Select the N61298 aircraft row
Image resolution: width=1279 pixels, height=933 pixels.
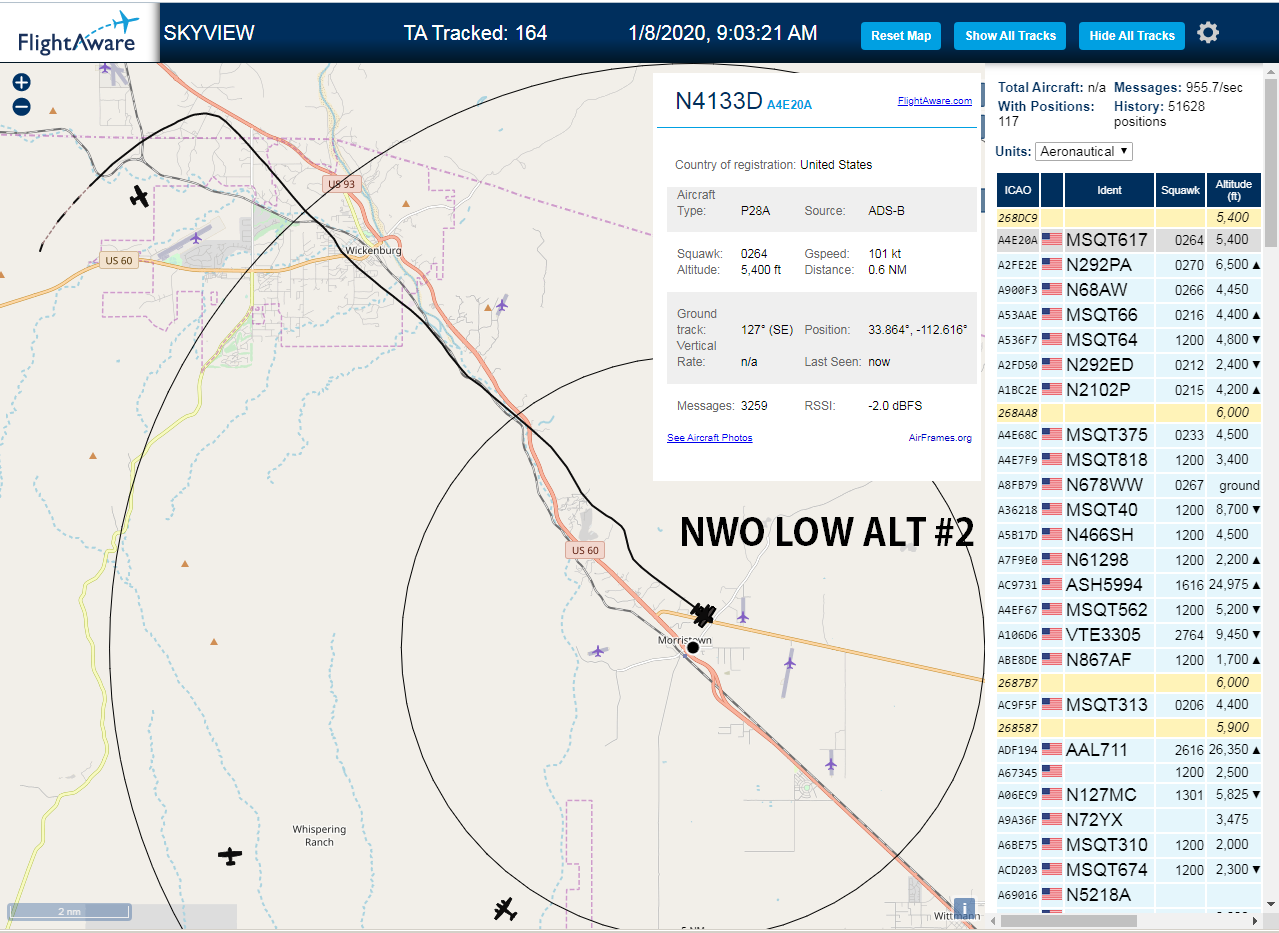(1129, 560)
